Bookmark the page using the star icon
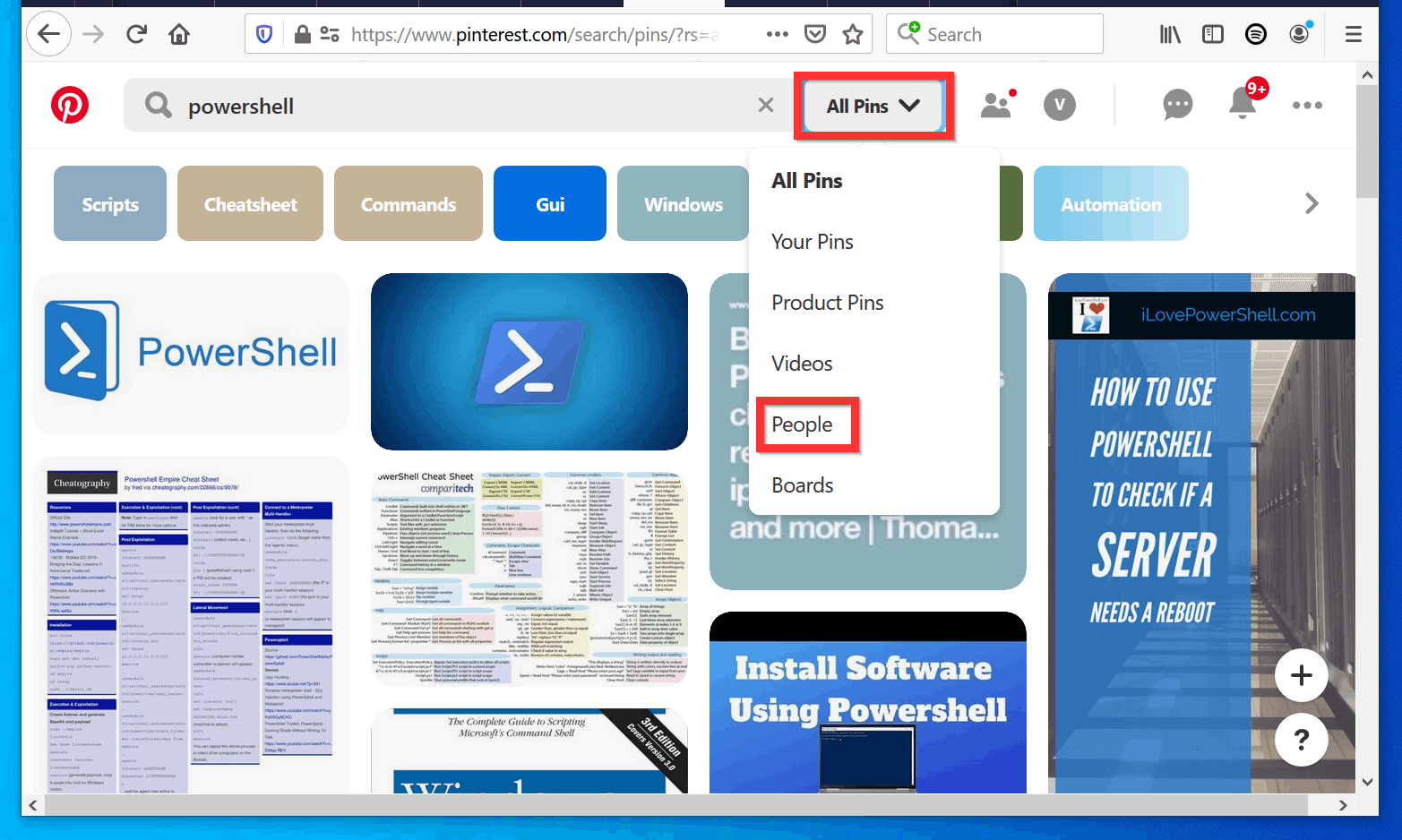The height and width of the screenshot is (840, 1402). [852, 33]
